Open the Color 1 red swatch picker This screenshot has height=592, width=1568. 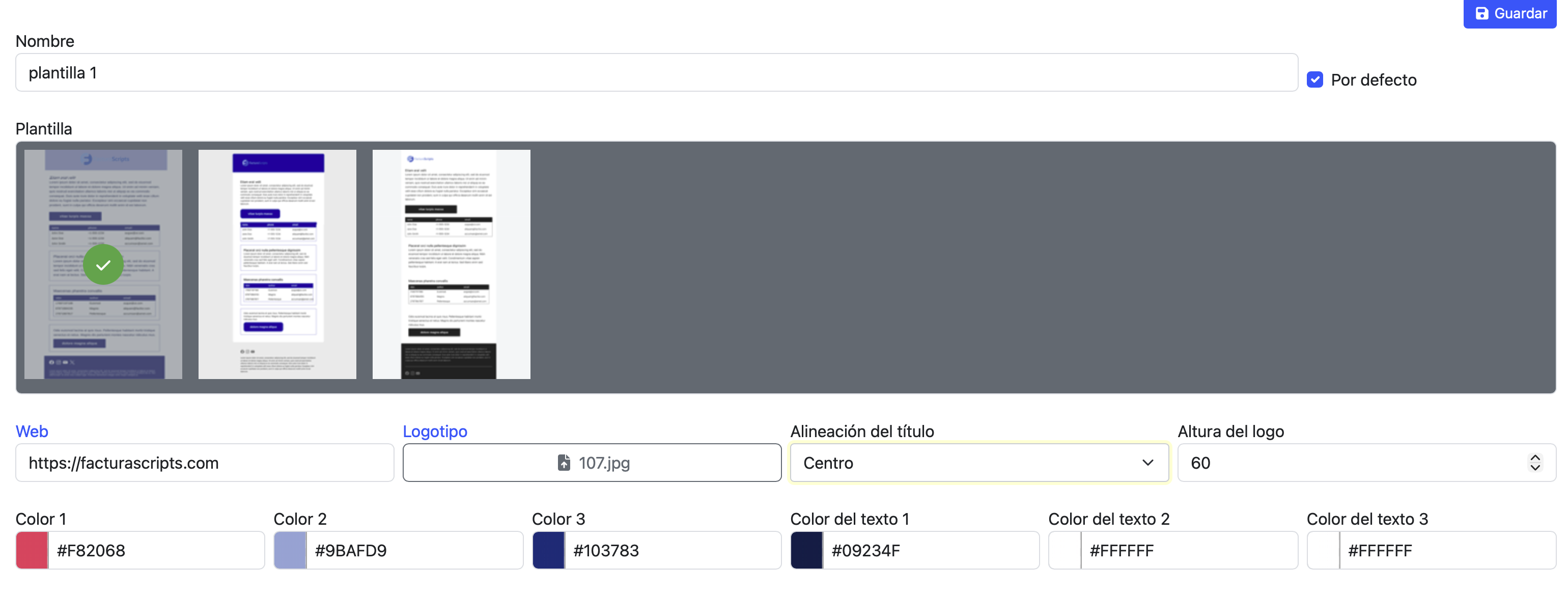[x=32, y=551]
